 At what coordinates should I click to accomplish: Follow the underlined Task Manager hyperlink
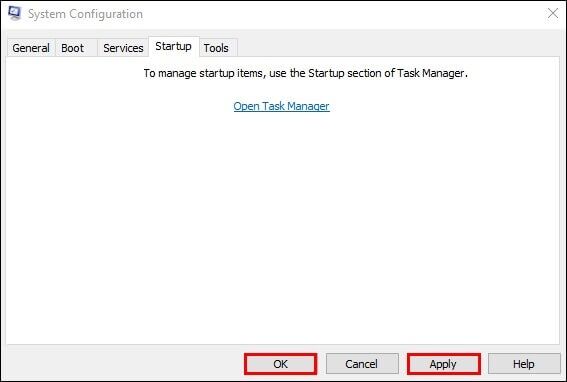pos(281,106)
